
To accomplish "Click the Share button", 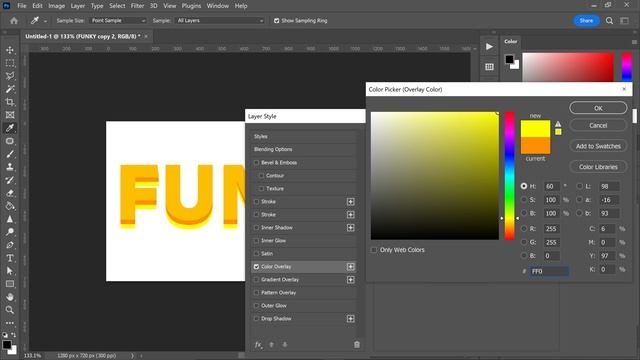I will 586,20.
